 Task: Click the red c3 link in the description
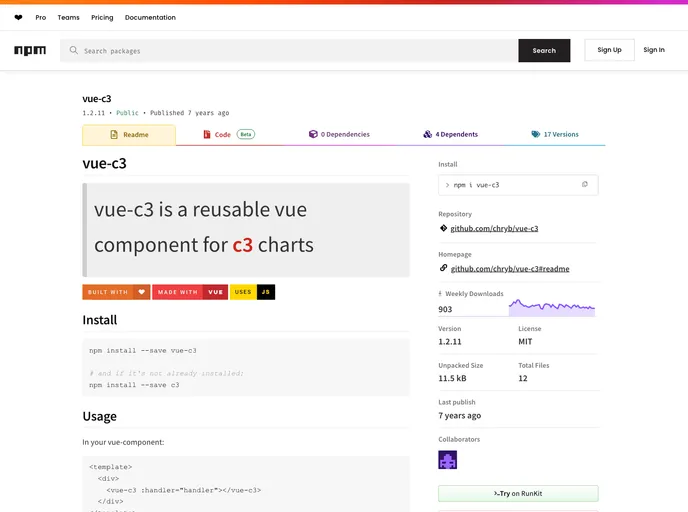243,245
